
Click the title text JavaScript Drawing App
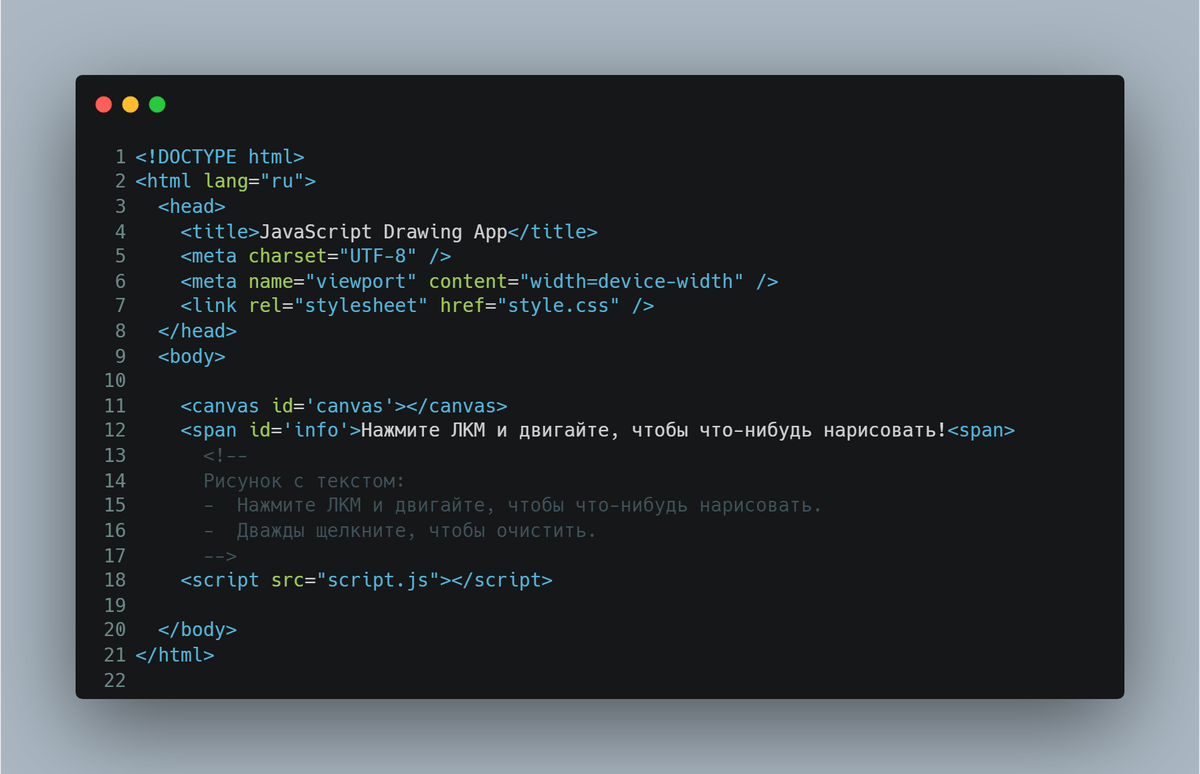tap(384, 232)
